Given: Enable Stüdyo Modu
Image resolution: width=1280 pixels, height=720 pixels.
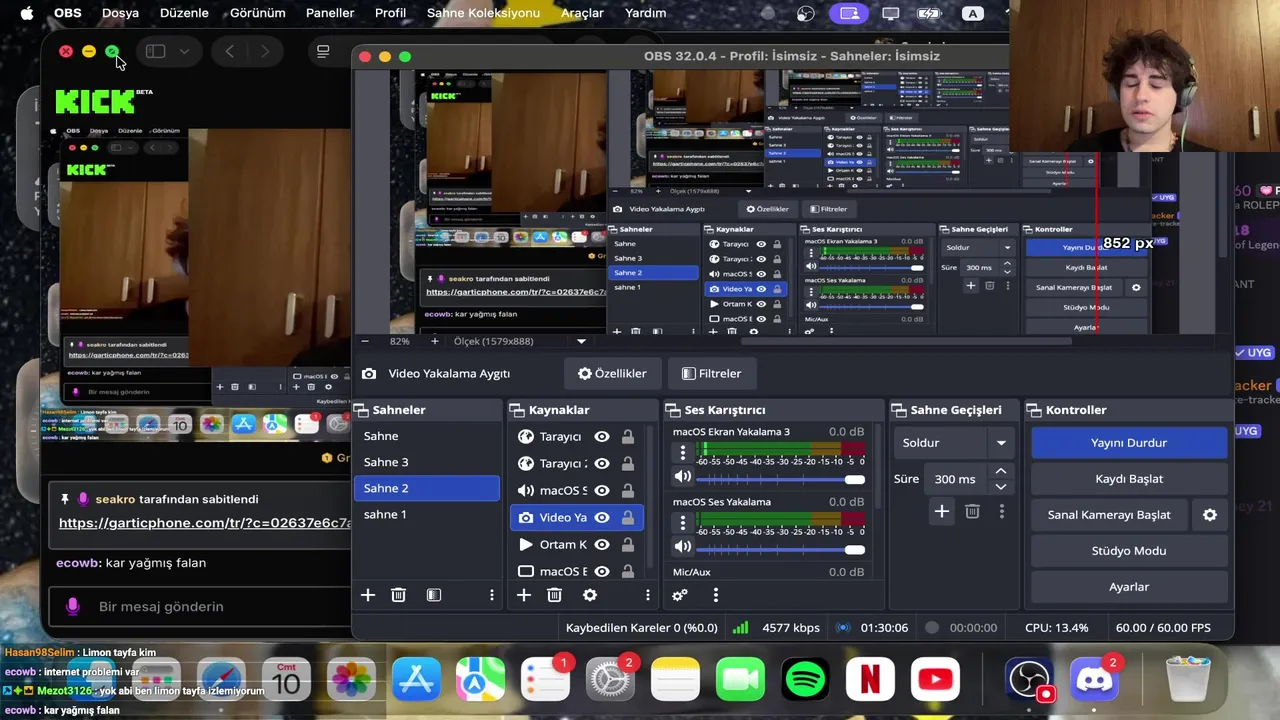Looking at the screenshot, I should [x=1129, y=551].
